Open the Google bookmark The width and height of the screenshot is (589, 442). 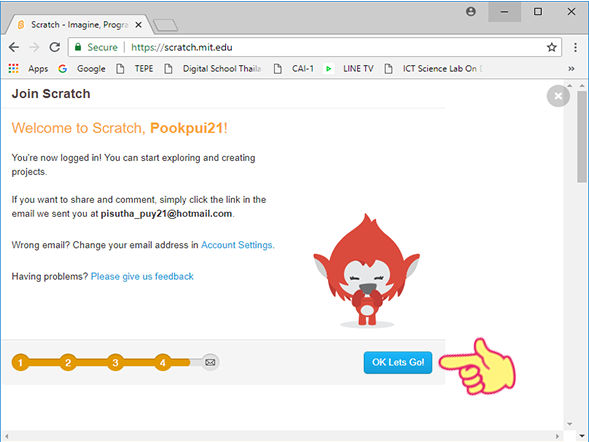point(82,69)
